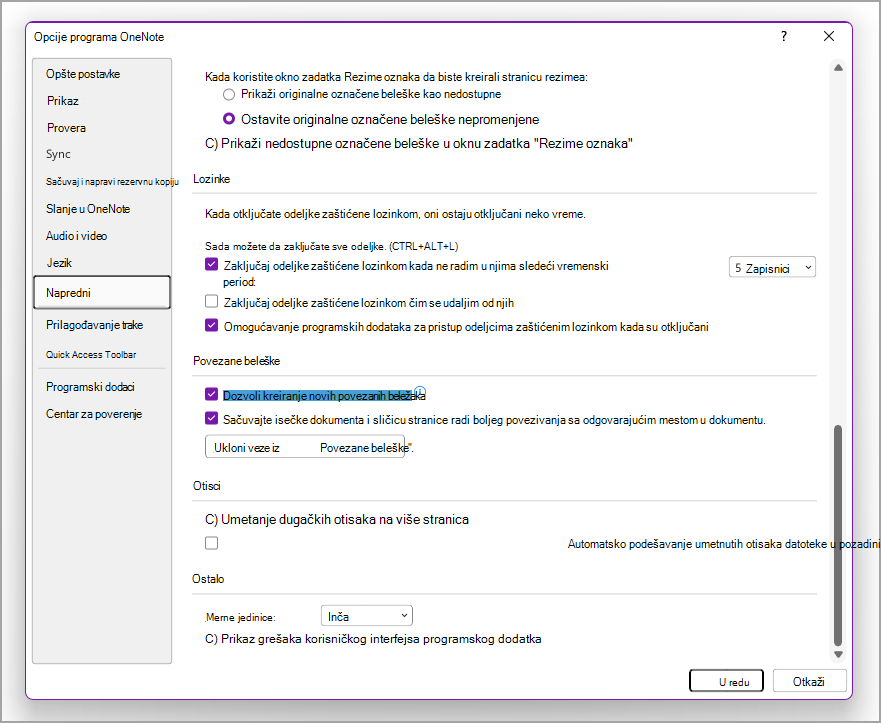Click the scrollbar down arrow
The height and width of the screenshot is (723, 881).
[838, 654]
